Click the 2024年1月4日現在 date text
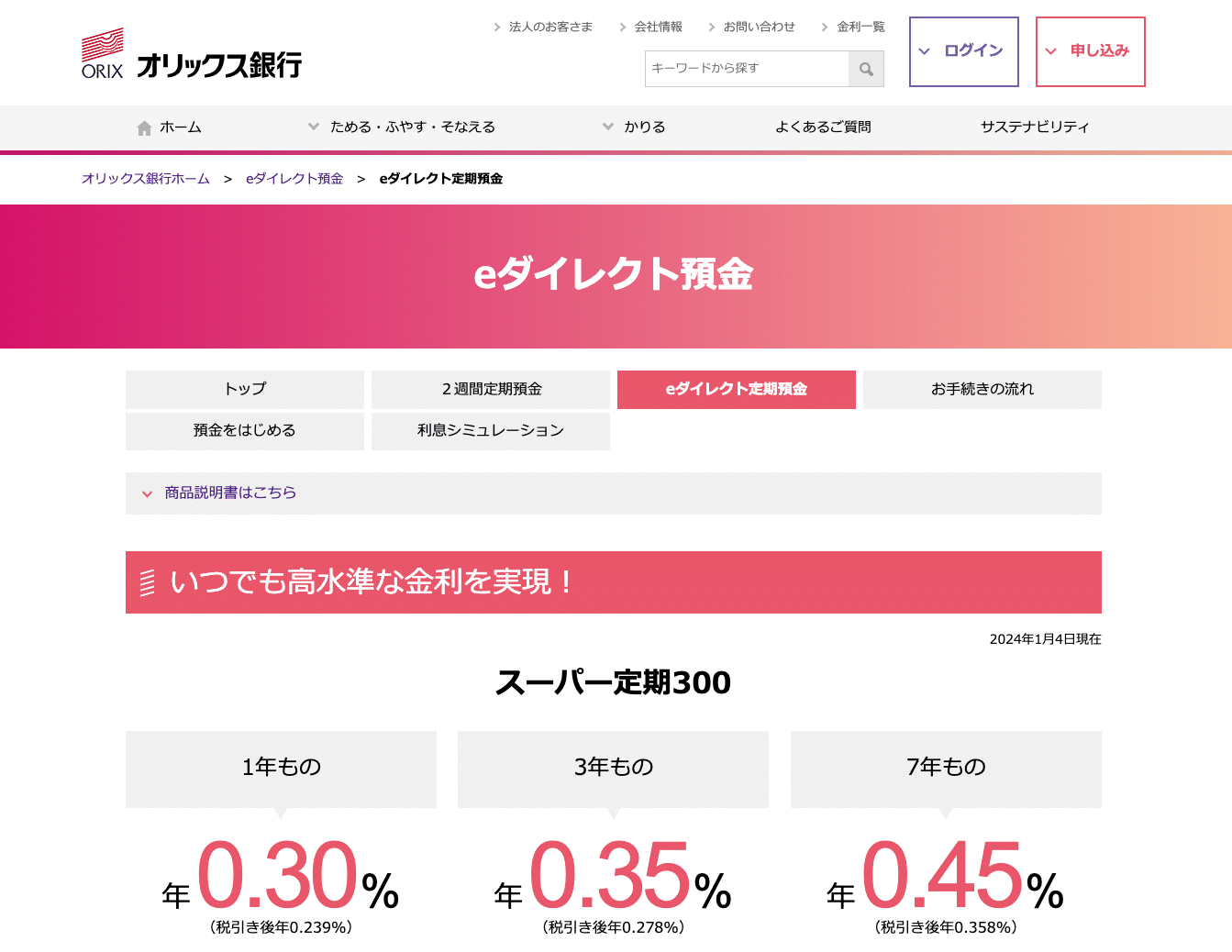Screen dimensions: 1232x952 tap(1046, 639)
